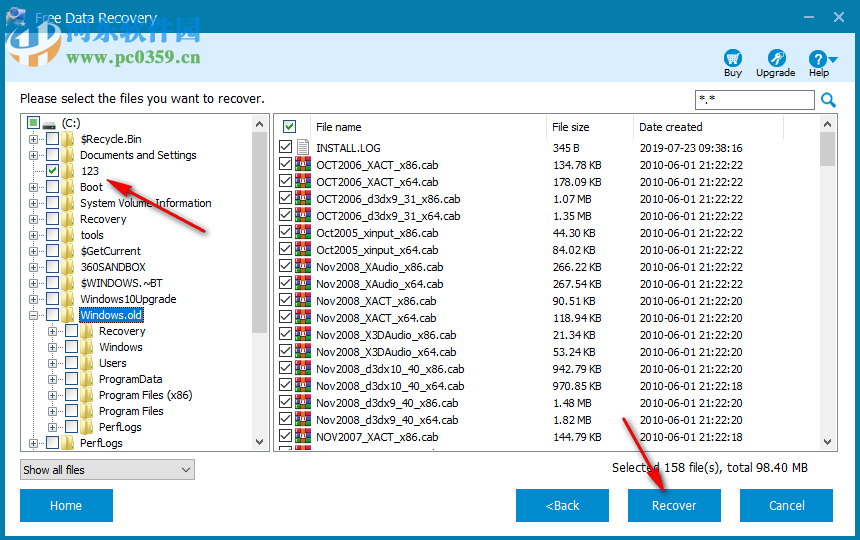Image resolution: width=860 pixels, height=540 pixels.
Task: Uncheck the 123 folder checkbox
Action: coord(53,170)
